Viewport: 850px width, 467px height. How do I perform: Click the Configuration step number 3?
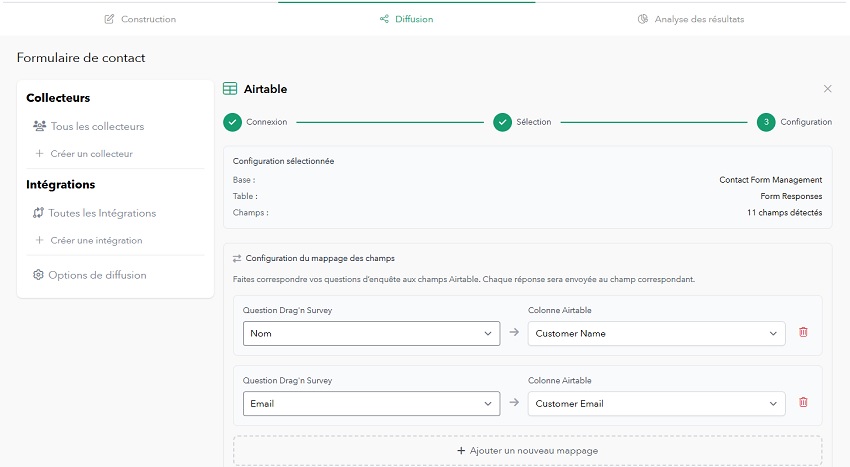[766, 123]
